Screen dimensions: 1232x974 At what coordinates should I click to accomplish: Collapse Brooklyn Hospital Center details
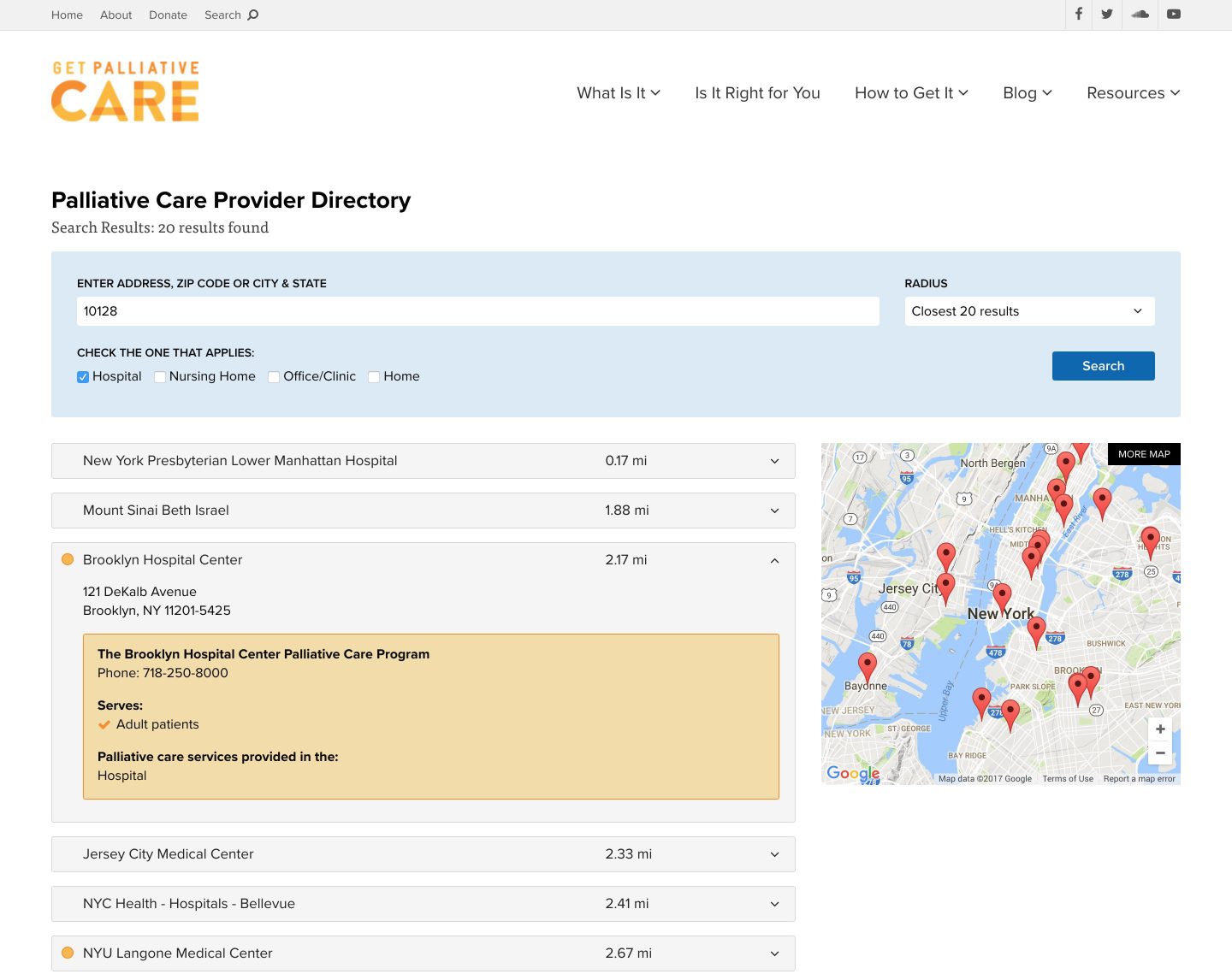[x=774, y=560]
